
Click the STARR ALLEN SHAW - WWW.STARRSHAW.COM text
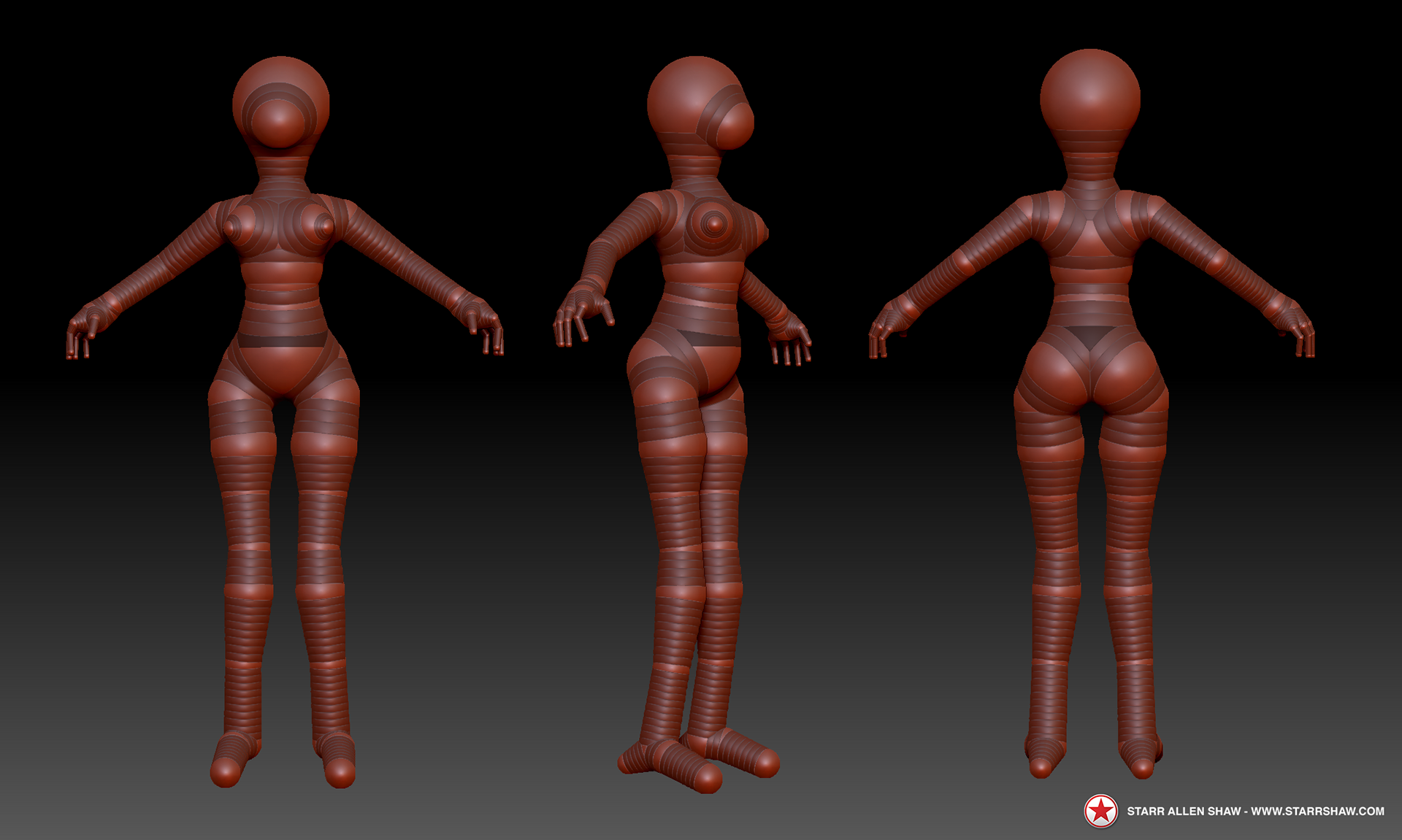tap(1255, 811)
